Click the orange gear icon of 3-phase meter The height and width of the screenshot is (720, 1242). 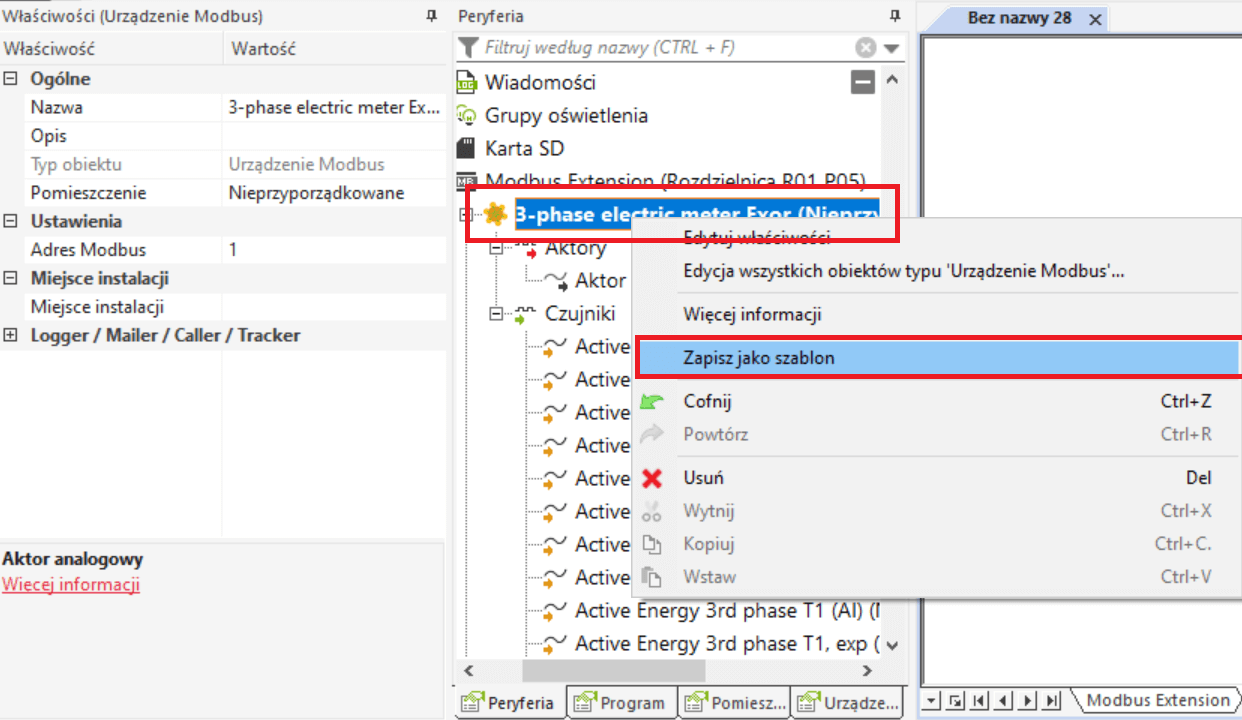pyautogui.click(x=495, y=214)
